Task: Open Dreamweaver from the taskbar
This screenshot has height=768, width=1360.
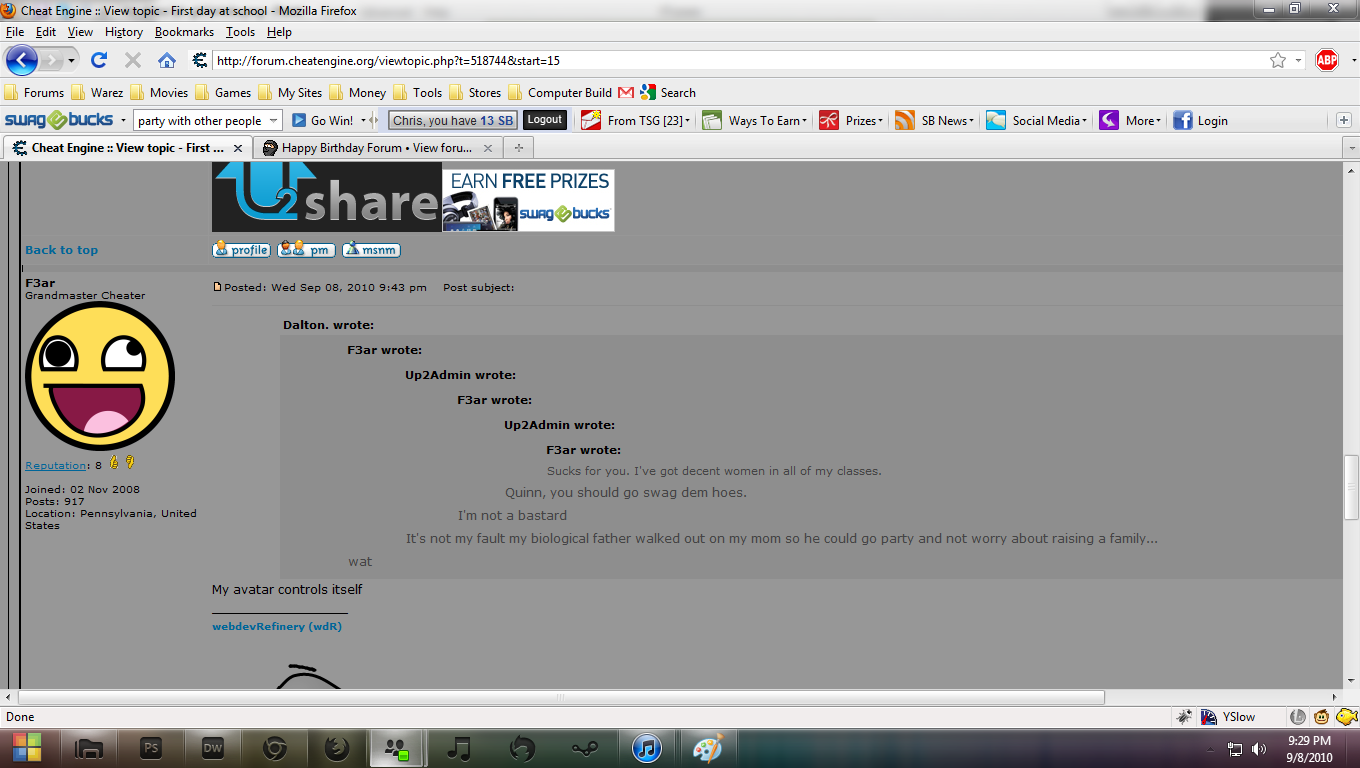Action: 212,748
